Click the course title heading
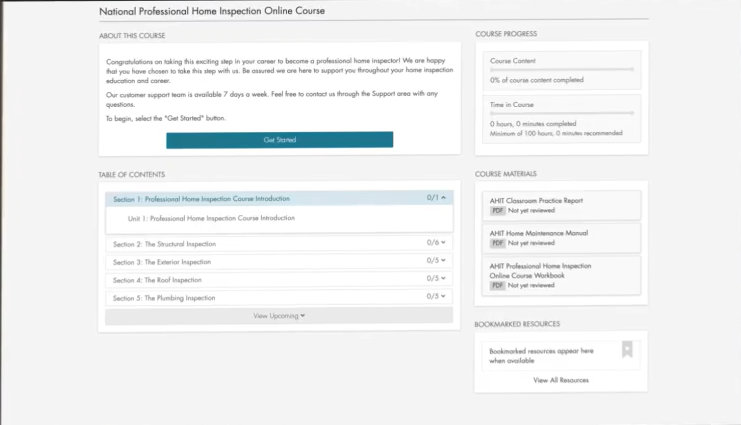 (x=212, y=11)
